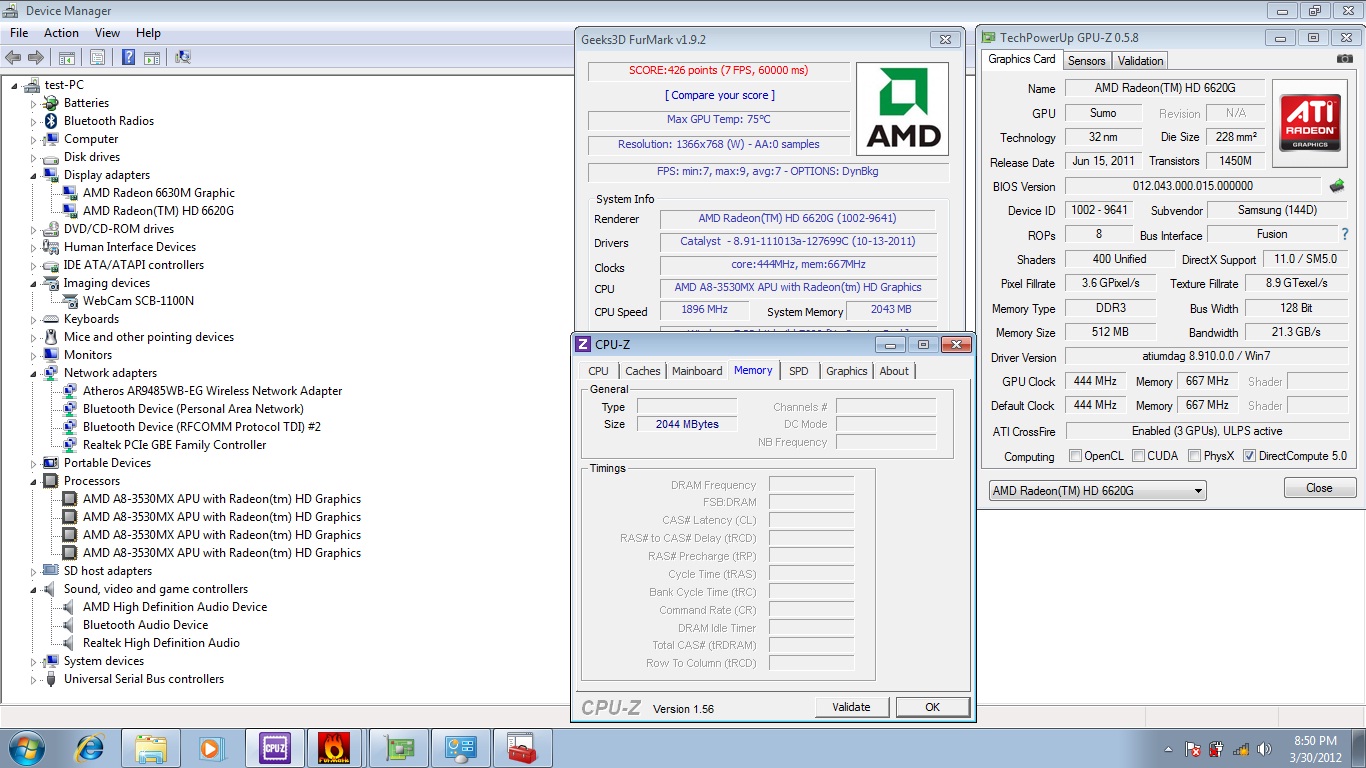1366x768 pixels.
Task: Click the ATI Radeon logo in GPU-Z
Action: 1310,123
